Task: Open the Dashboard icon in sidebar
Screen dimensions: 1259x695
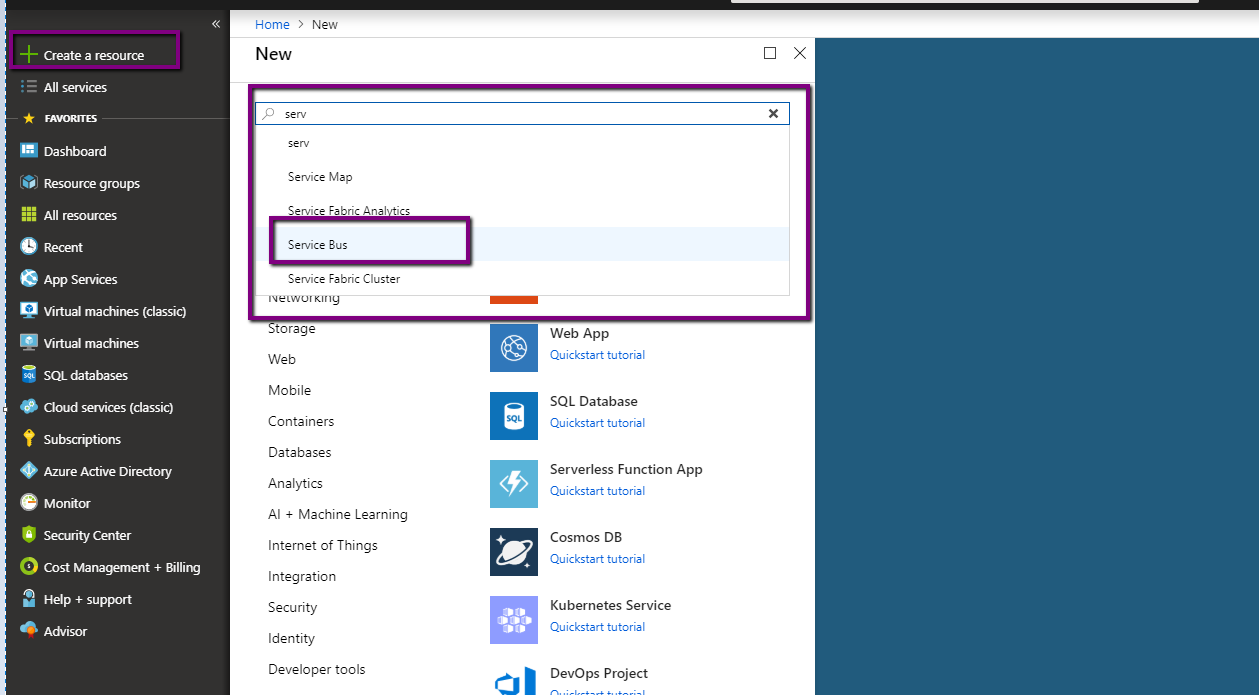Action: coord(29,151)
